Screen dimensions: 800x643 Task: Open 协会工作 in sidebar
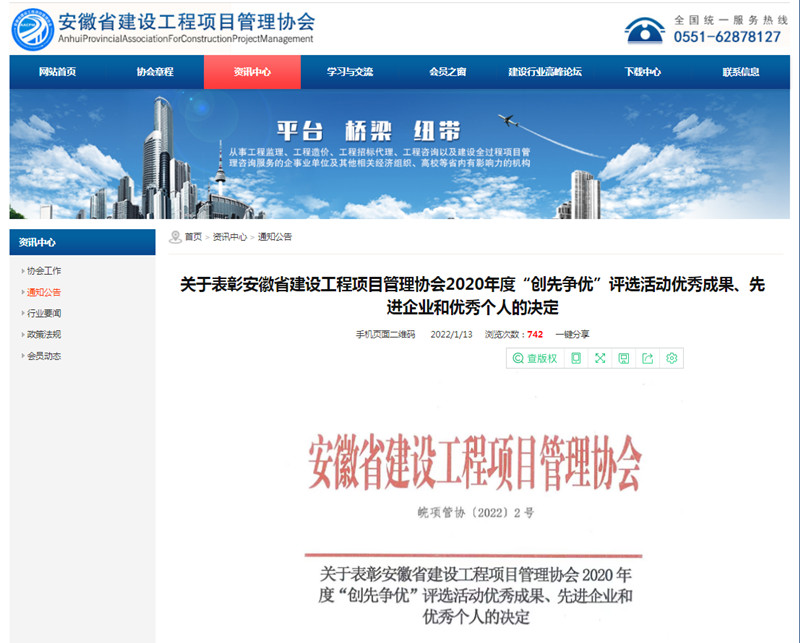coord(44,271)
